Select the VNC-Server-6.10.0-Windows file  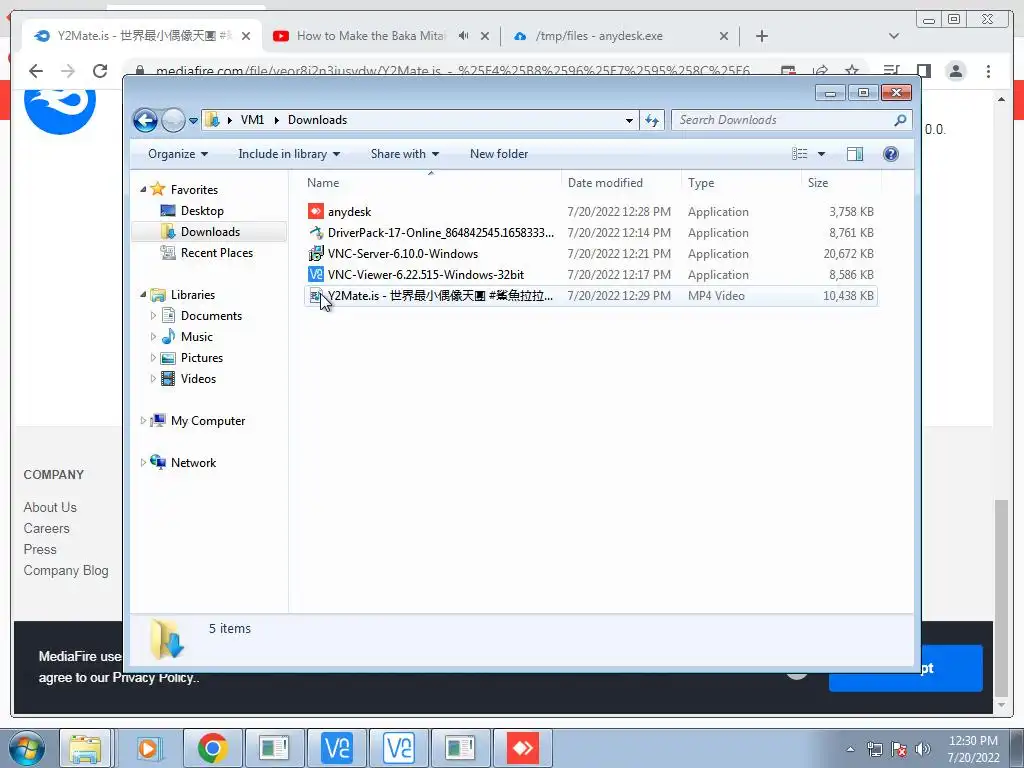(x=590, y=253)
